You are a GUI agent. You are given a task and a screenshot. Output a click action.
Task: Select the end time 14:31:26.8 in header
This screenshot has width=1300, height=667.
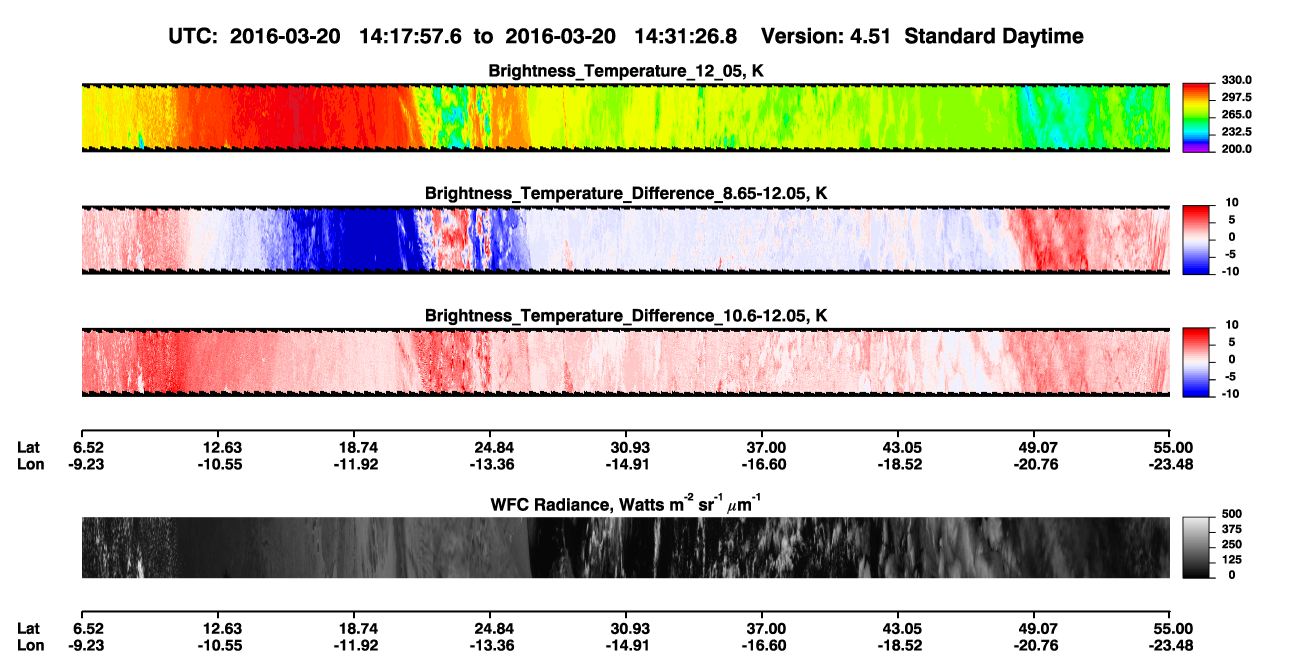tap(687, 36)
